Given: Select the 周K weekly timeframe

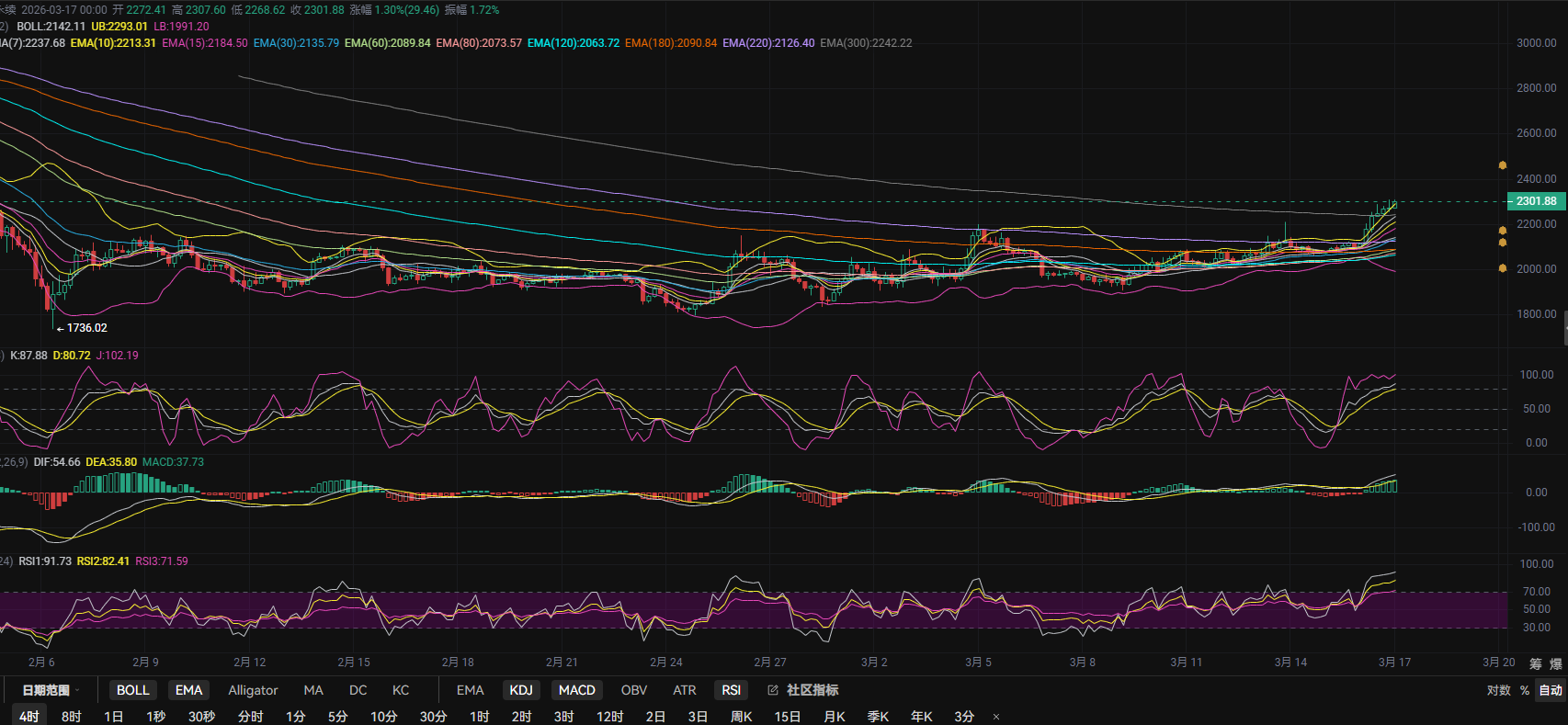Looking at the screenshot, I should [741, 717].
